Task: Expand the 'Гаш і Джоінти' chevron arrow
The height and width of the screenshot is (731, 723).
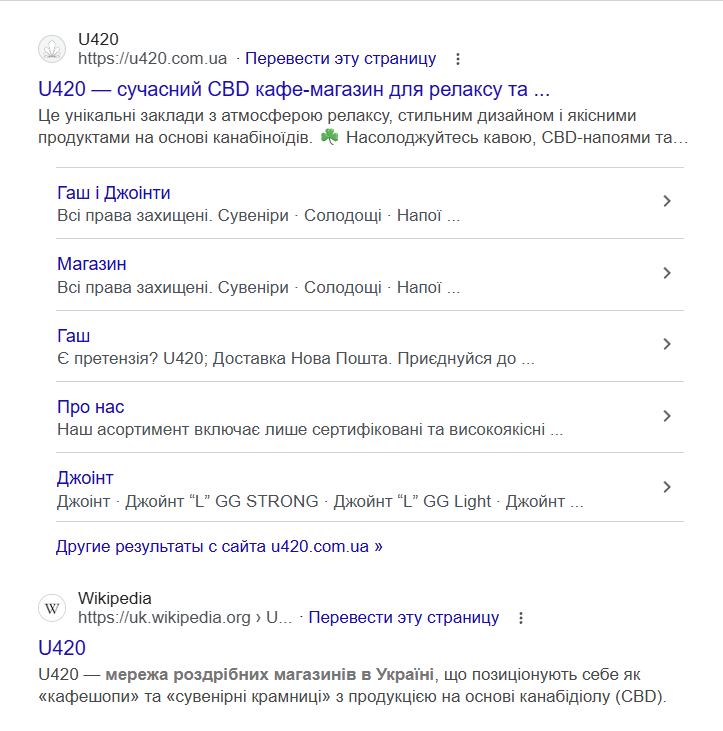Action: click(x=667, y=202)
